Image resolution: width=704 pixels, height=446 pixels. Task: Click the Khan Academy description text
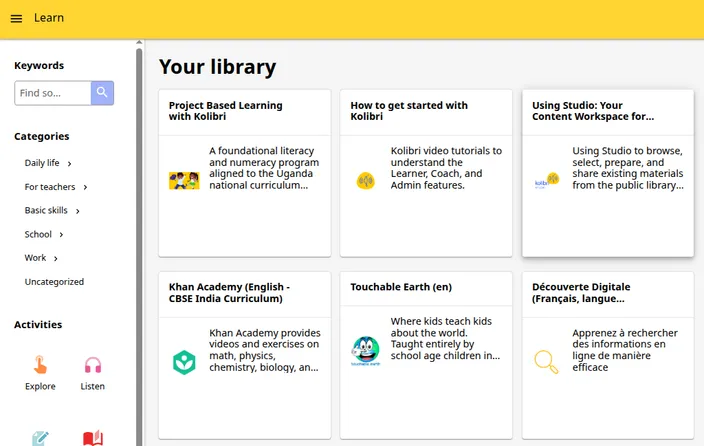pos(265,350)
